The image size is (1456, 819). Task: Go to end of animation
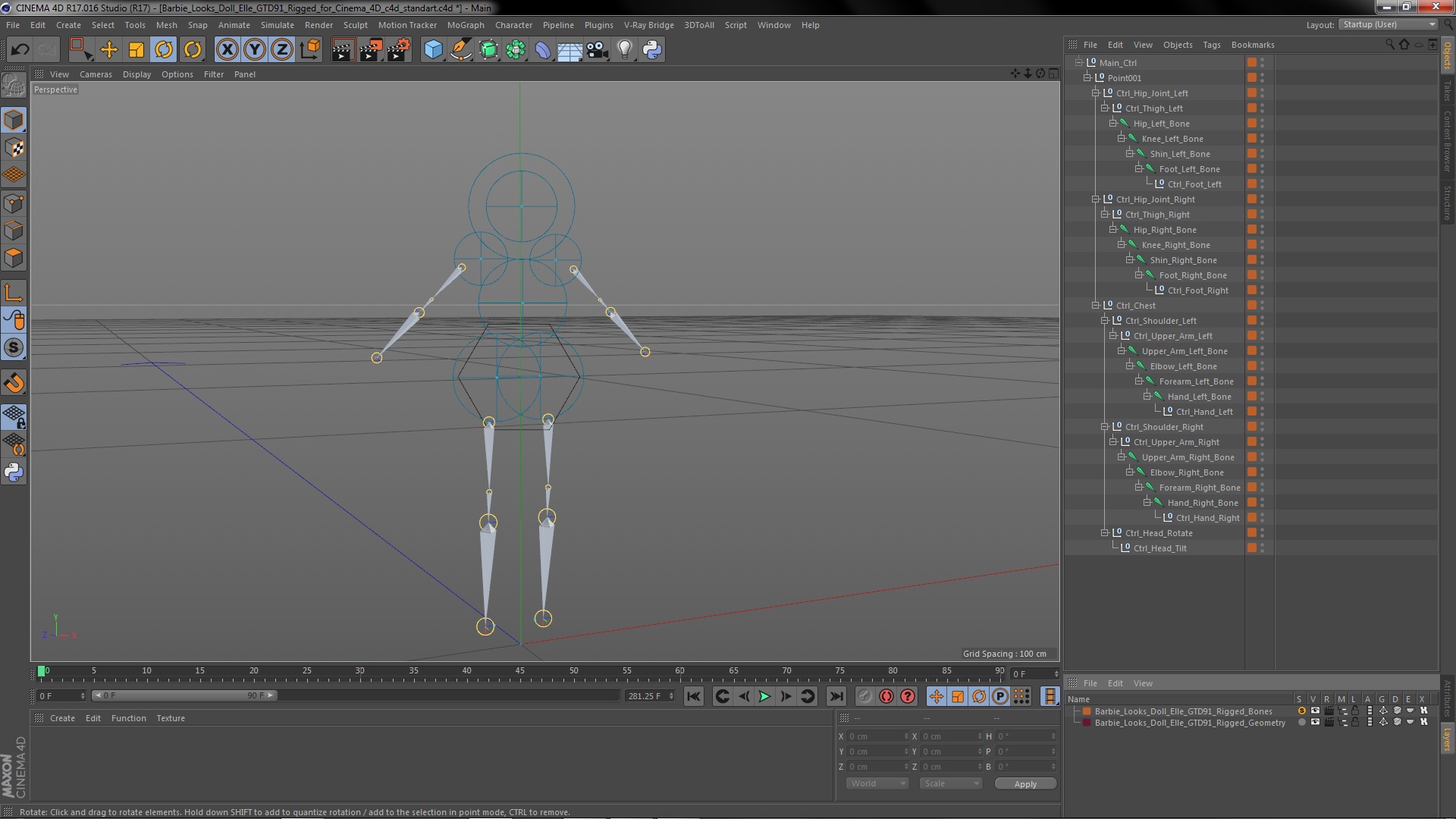point(836,696)
